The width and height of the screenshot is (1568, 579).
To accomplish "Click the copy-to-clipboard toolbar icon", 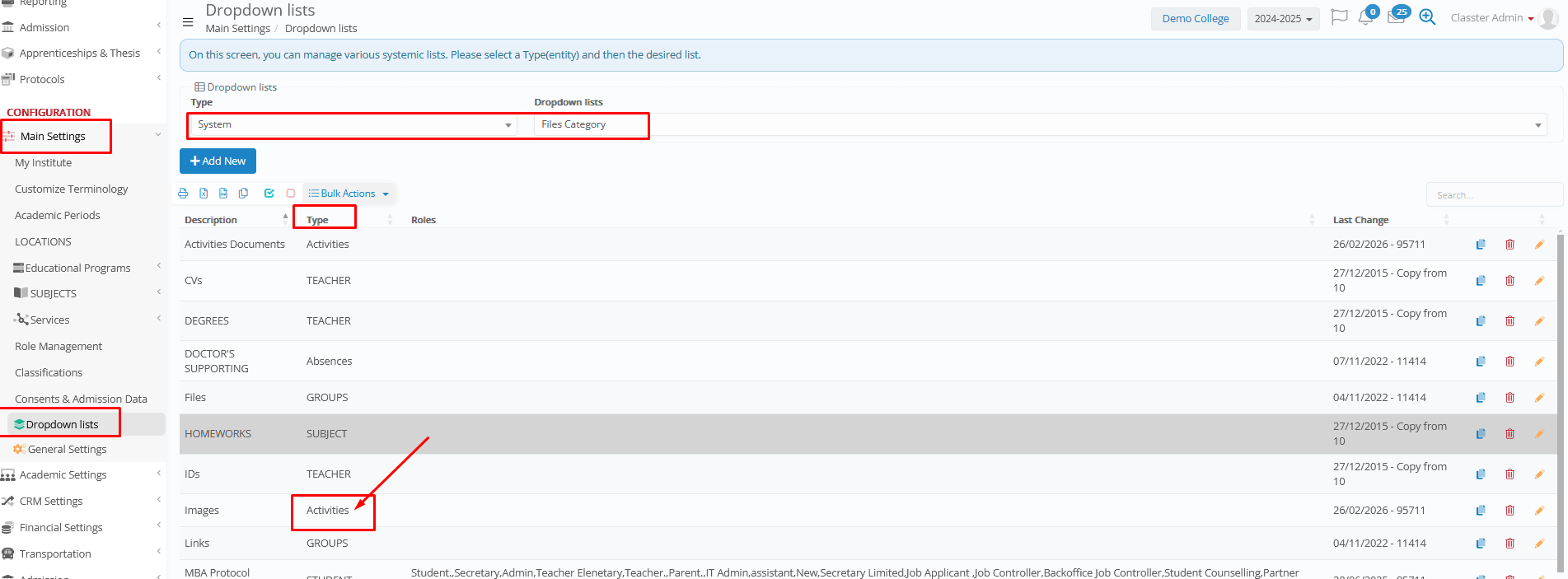I will click(243, 194).
